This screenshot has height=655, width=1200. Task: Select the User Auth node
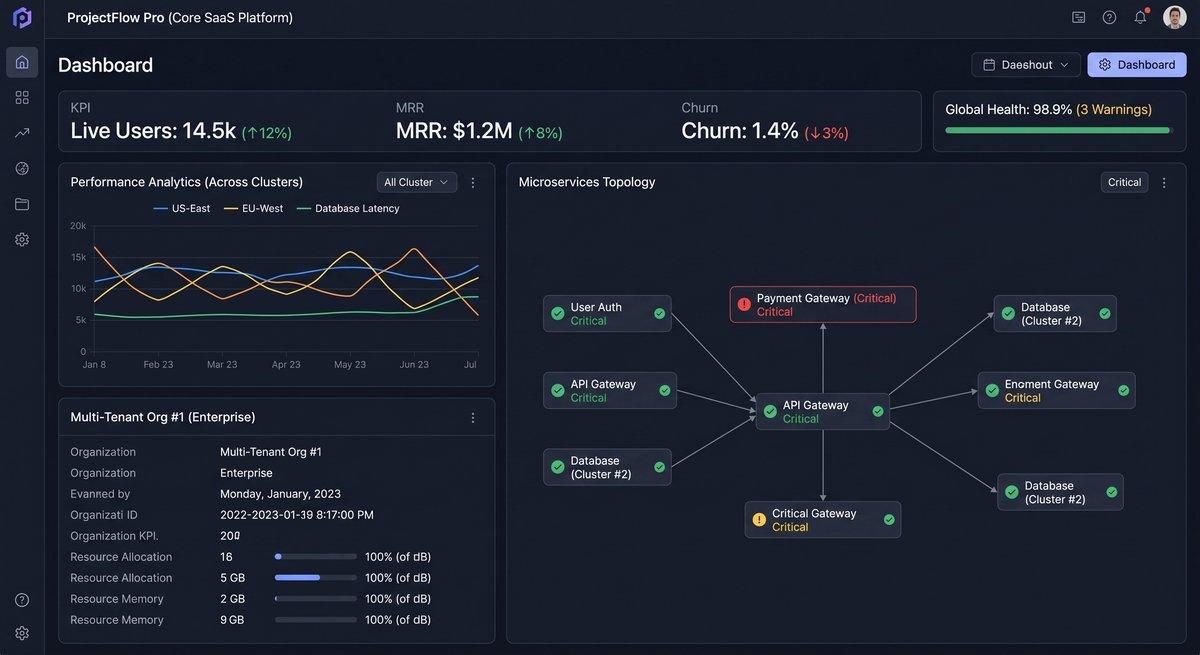point(607,314)
